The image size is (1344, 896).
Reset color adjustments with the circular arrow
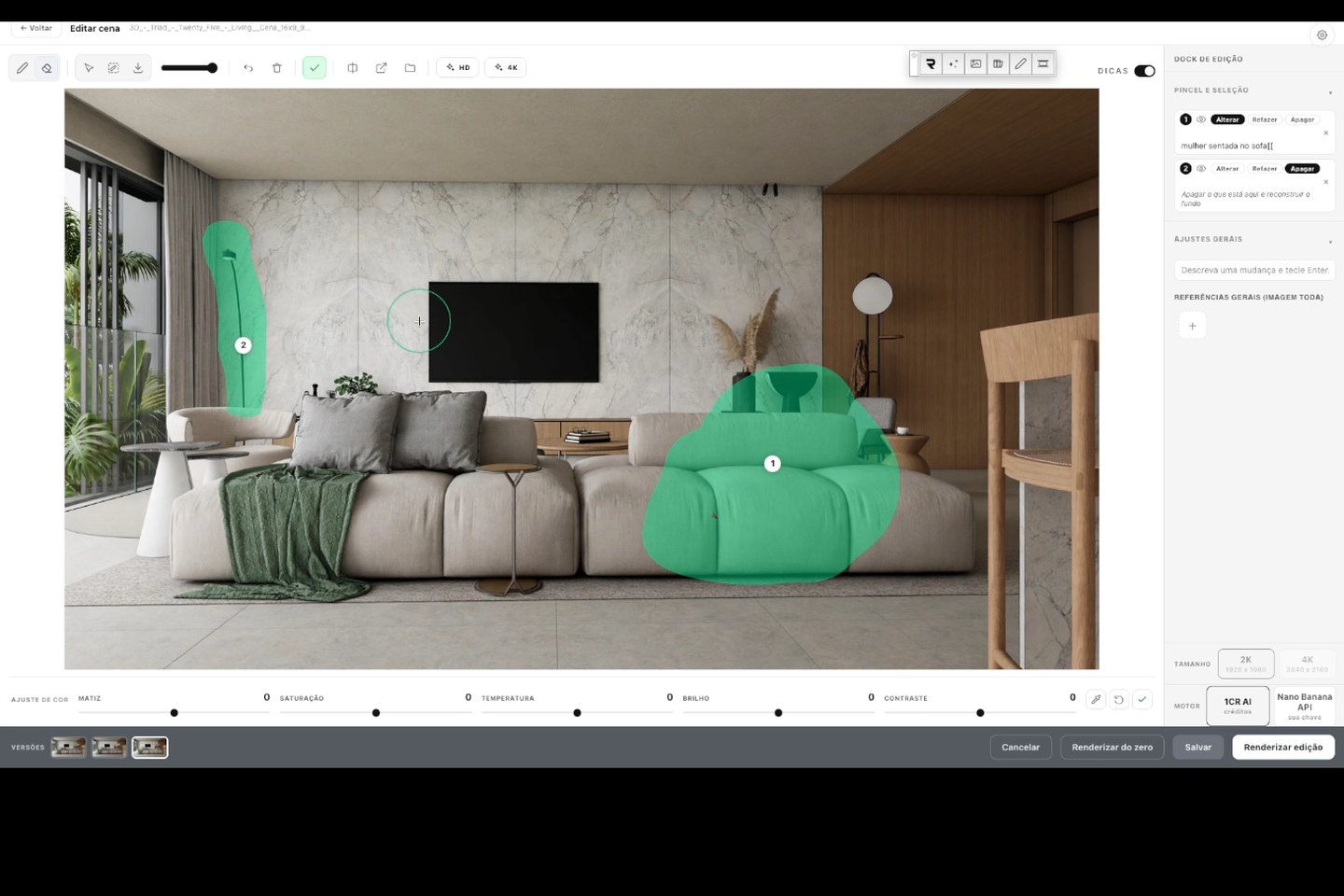[x=1118, y=699]
